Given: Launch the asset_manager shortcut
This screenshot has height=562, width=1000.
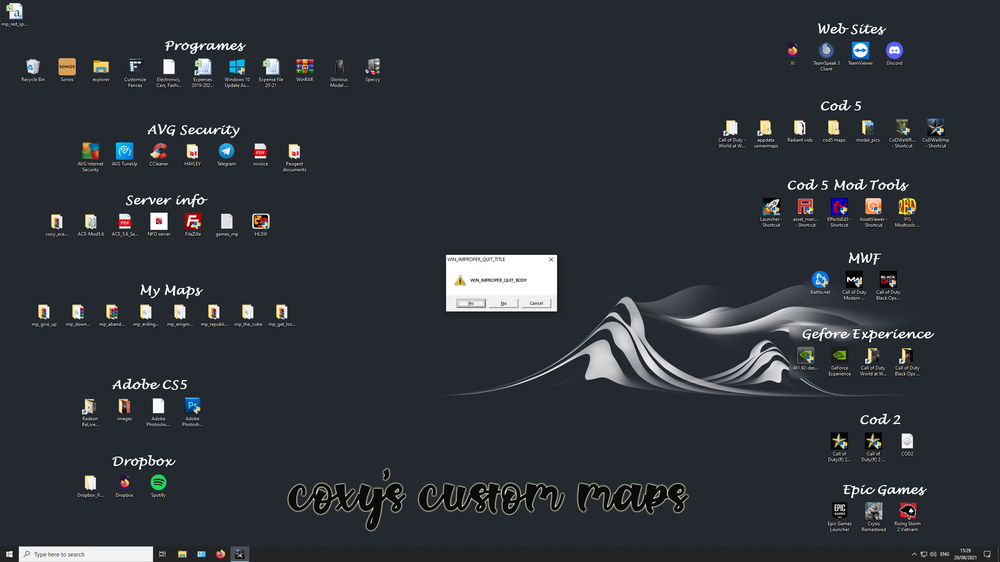Looking at the screenshot, I should click(x=805, y=212).
